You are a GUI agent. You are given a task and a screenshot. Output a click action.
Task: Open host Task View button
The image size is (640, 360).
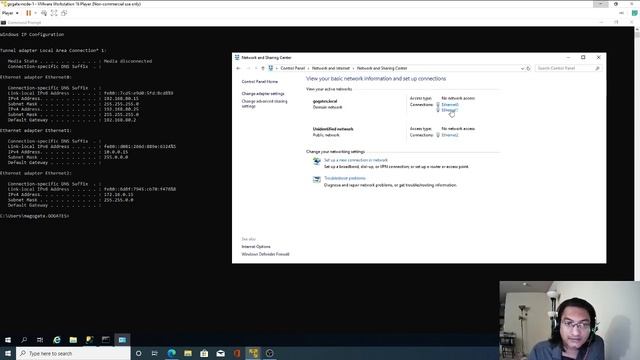point(155,353)
